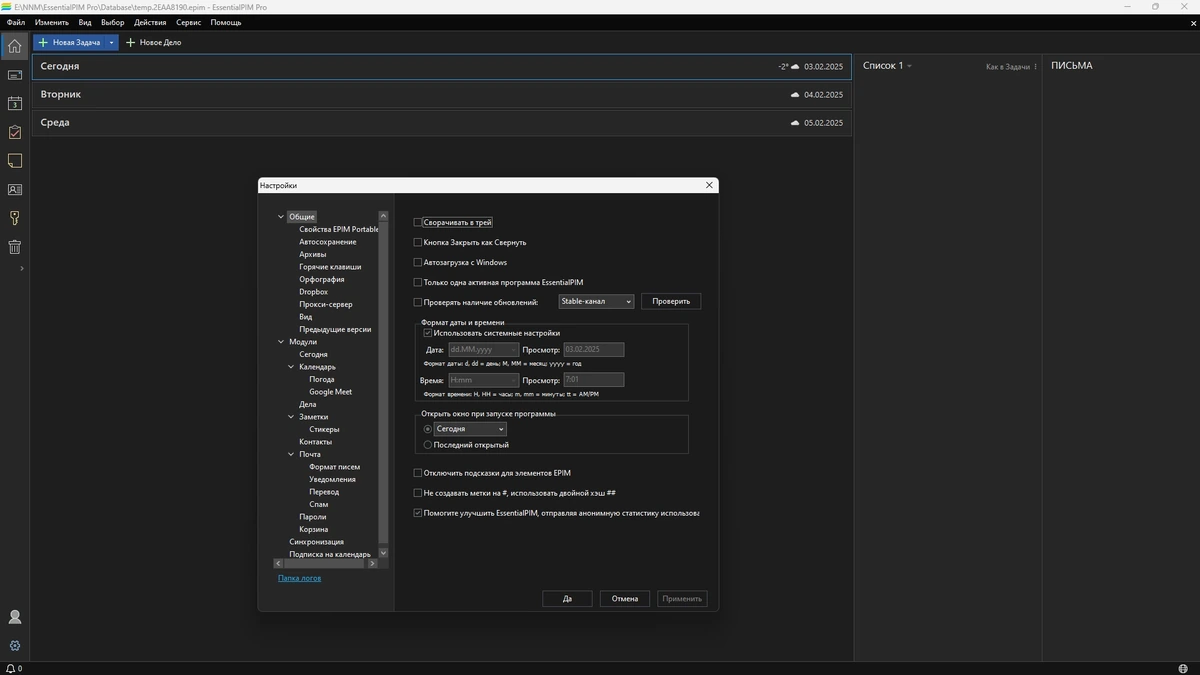Select Синхронизация in settings tree
The width and height of the screenshot is (1200, 675).
pyautogui.click(x=316, y=542)
